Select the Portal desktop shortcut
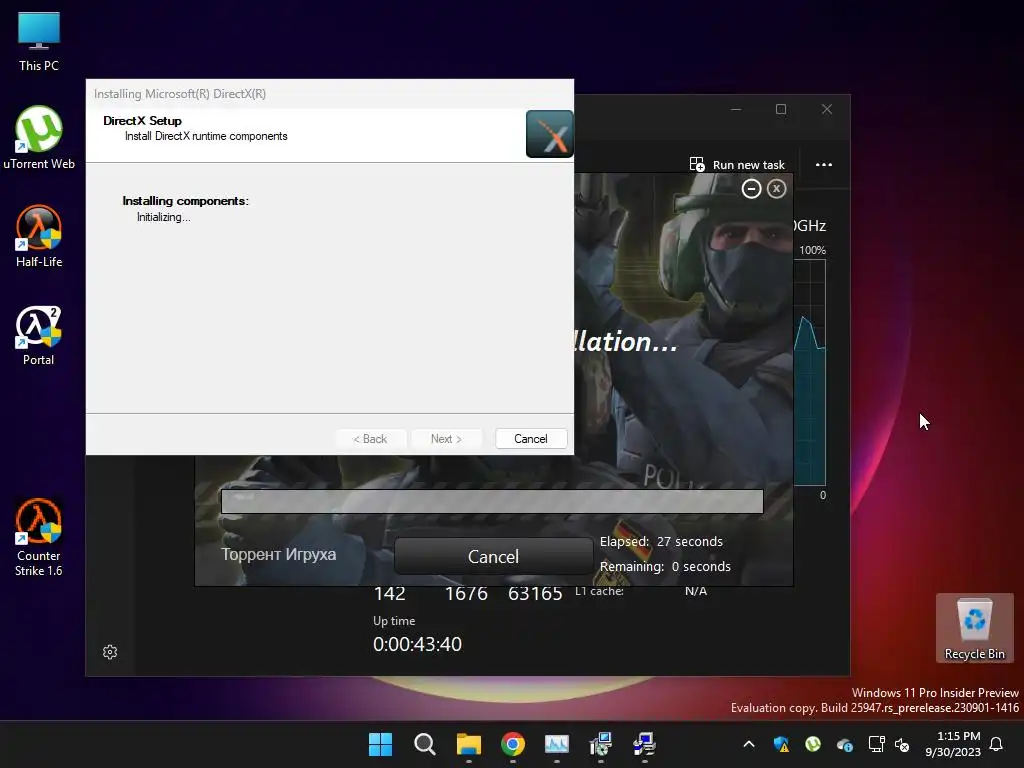The height and width of the screenshot is (768, 1024). 39,336
